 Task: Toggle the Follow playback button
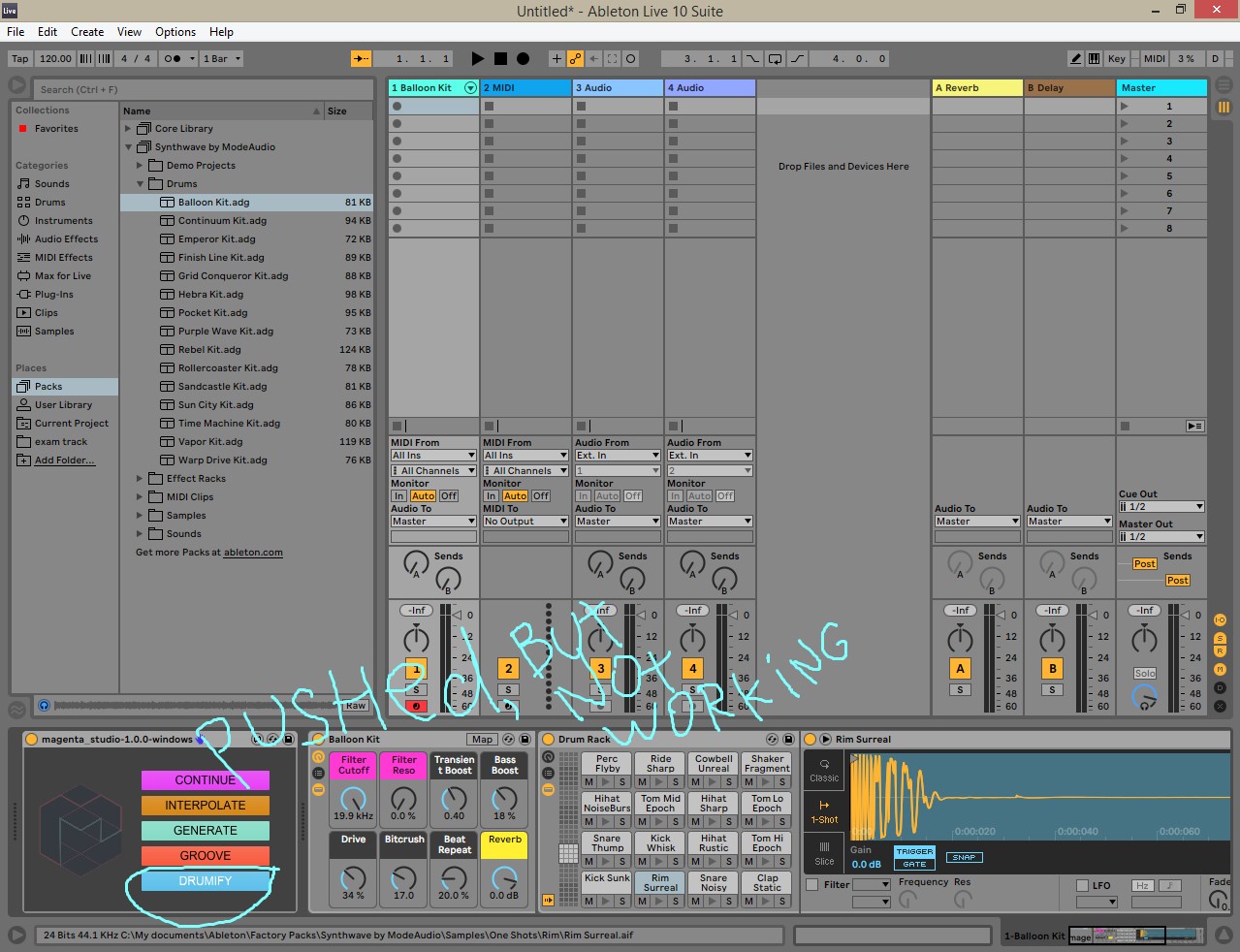[x=362, y=58]
